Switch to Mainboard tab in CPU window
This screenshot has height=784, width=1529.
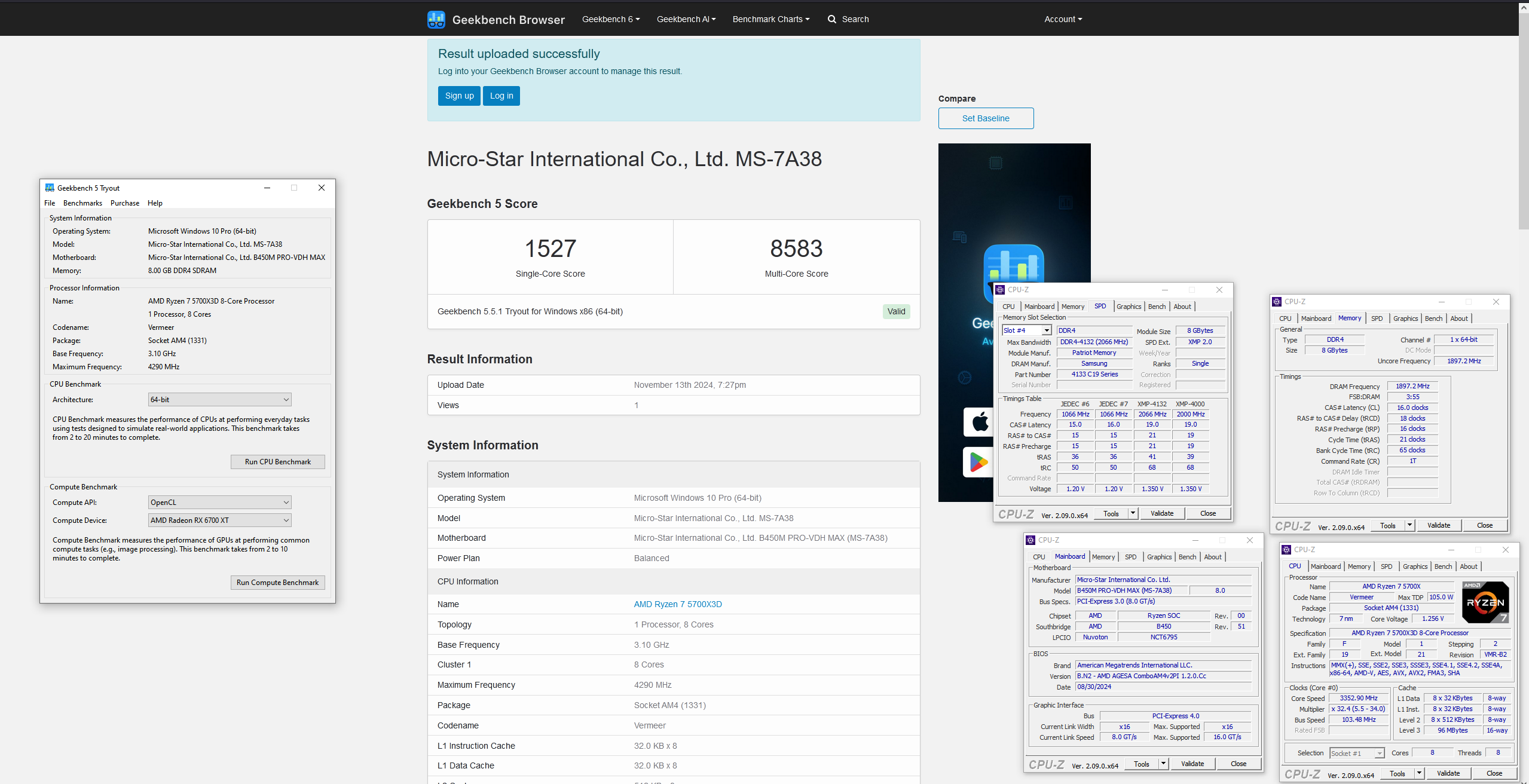point(1325,566)
